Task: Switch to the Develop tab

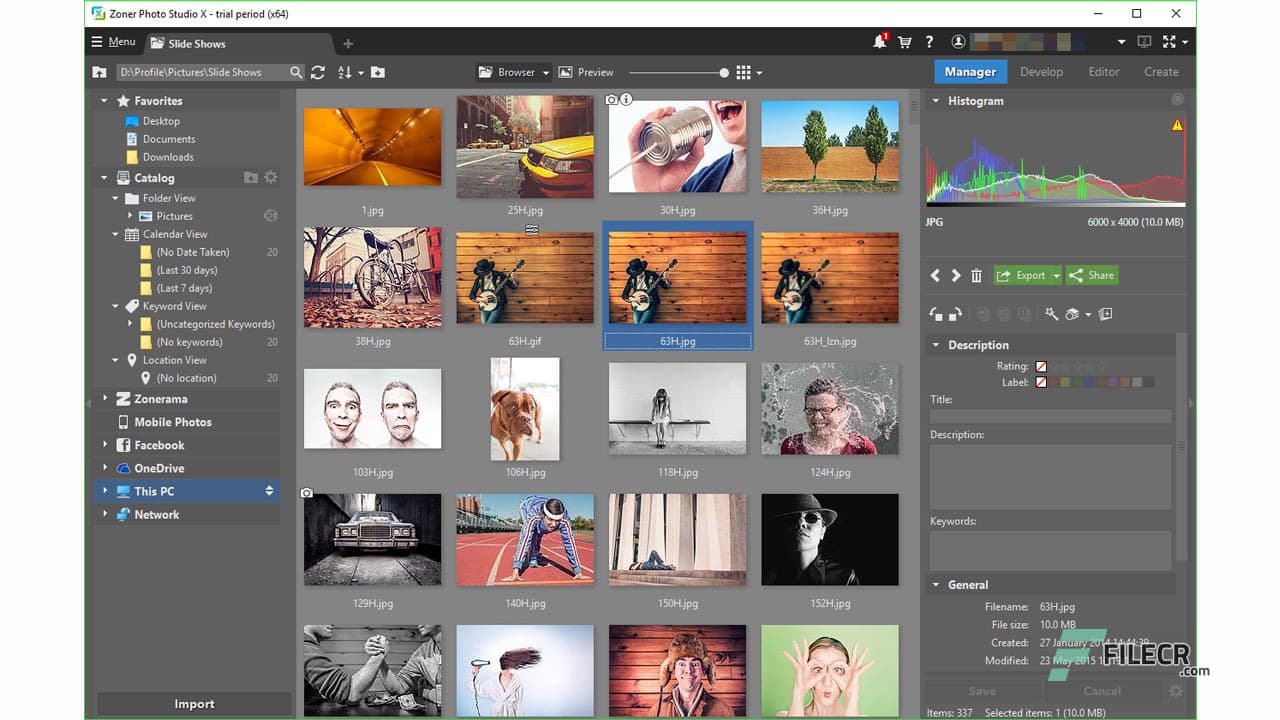Action: pyautogui.click(x=1041, y=71)
